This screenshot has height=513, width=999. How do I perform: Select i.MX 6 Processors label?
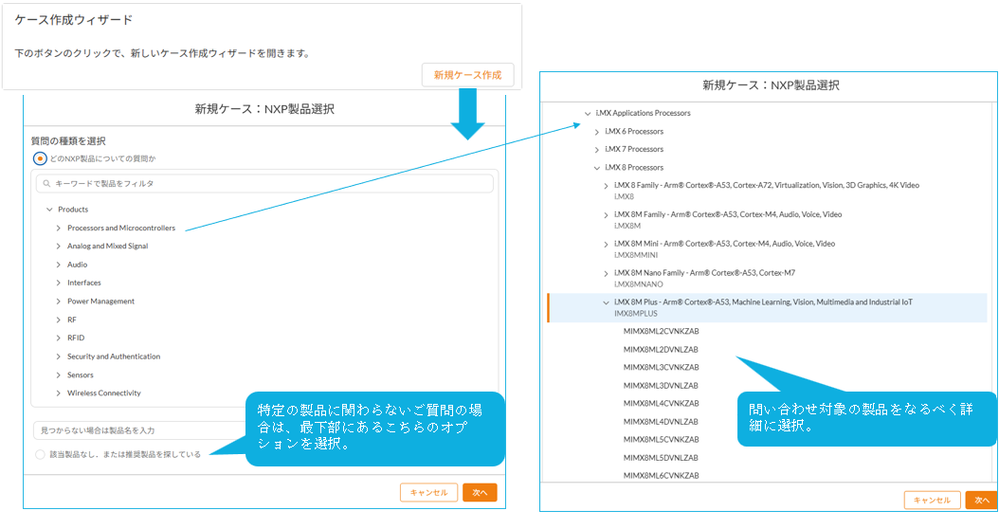pos(634,131)
